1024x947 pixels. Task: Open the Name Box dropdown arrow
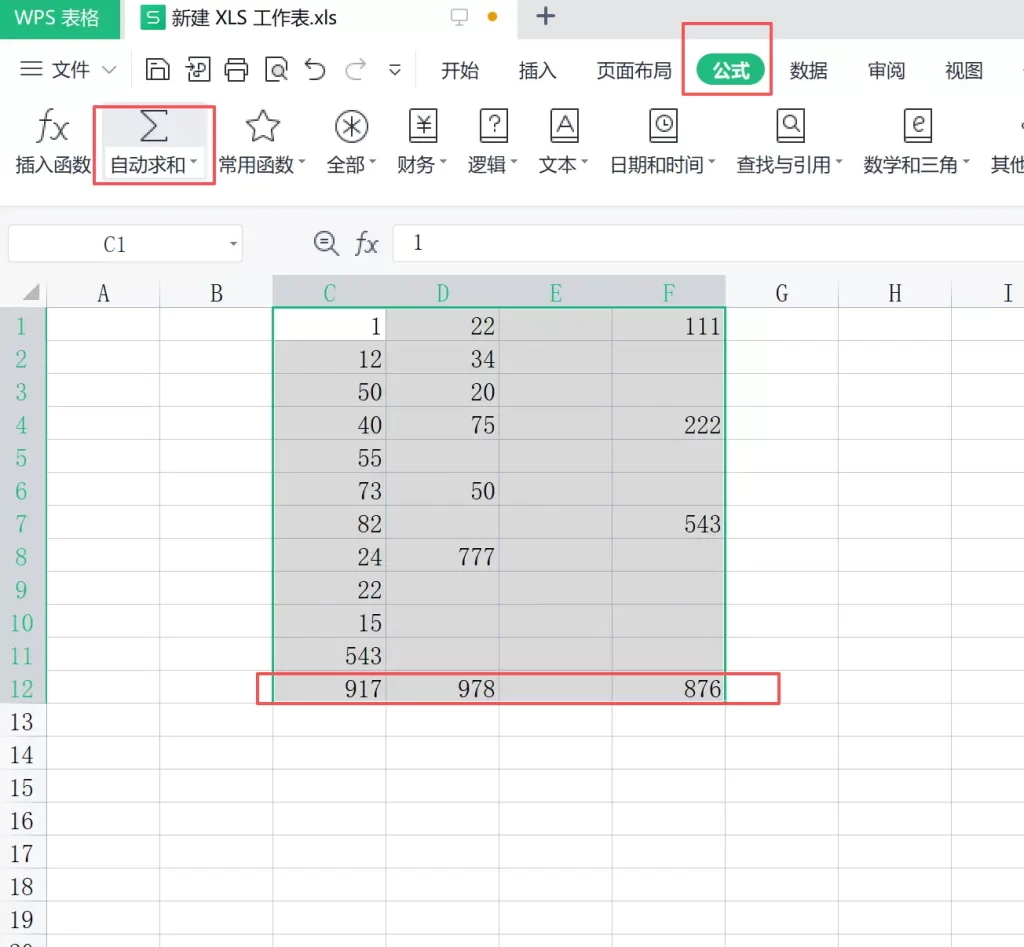pyautogui.click(x=231, y=243)
